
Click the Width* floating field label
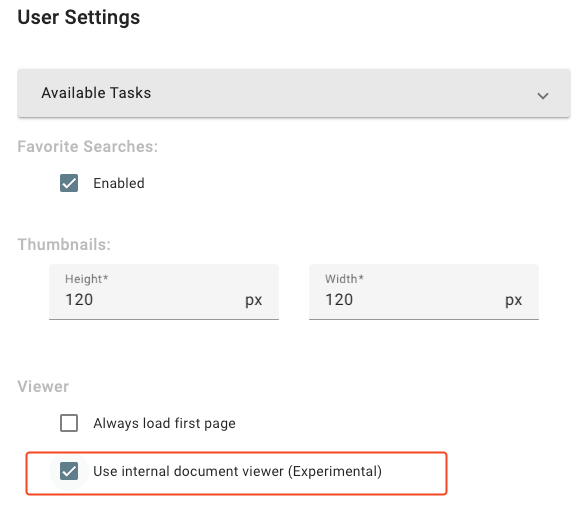[344, 279]
